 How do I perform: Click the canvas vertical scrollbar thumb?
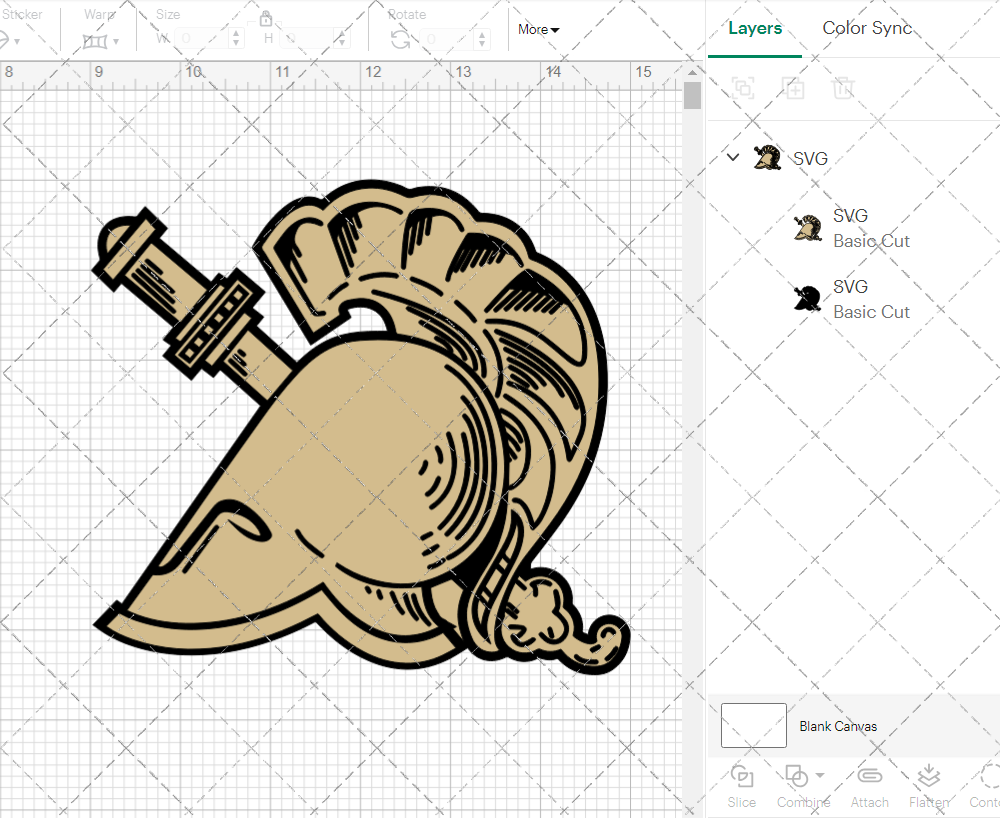click(692, 96)
